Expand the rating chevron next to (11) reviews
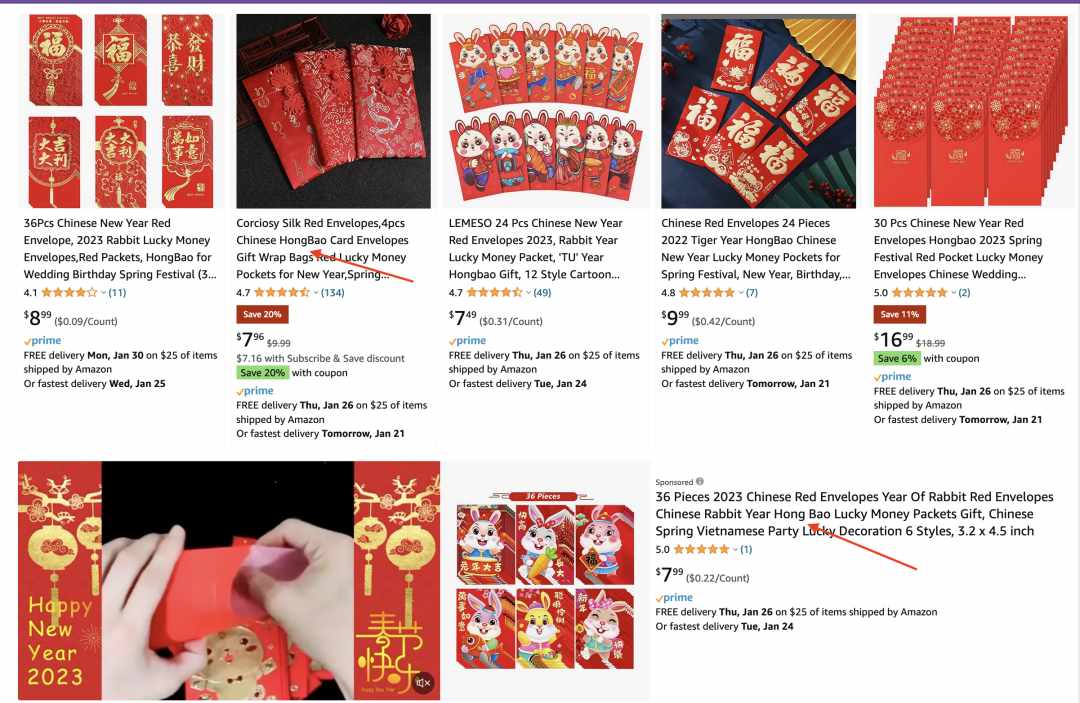 (x=103, y=293)
